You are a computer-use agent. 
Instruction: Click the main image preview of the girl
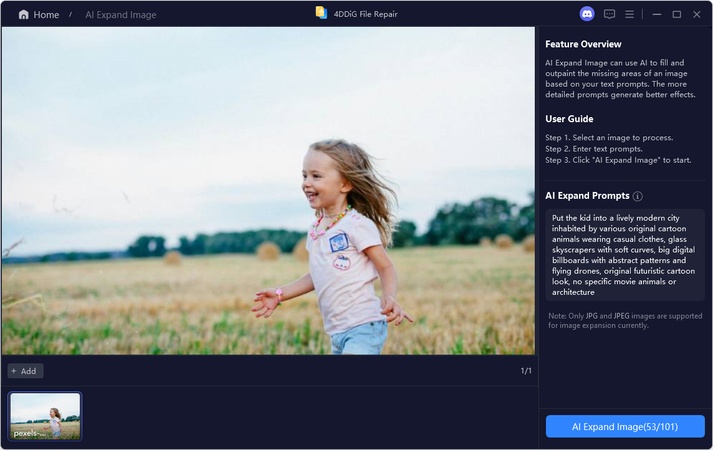click(x=268, y=191)
